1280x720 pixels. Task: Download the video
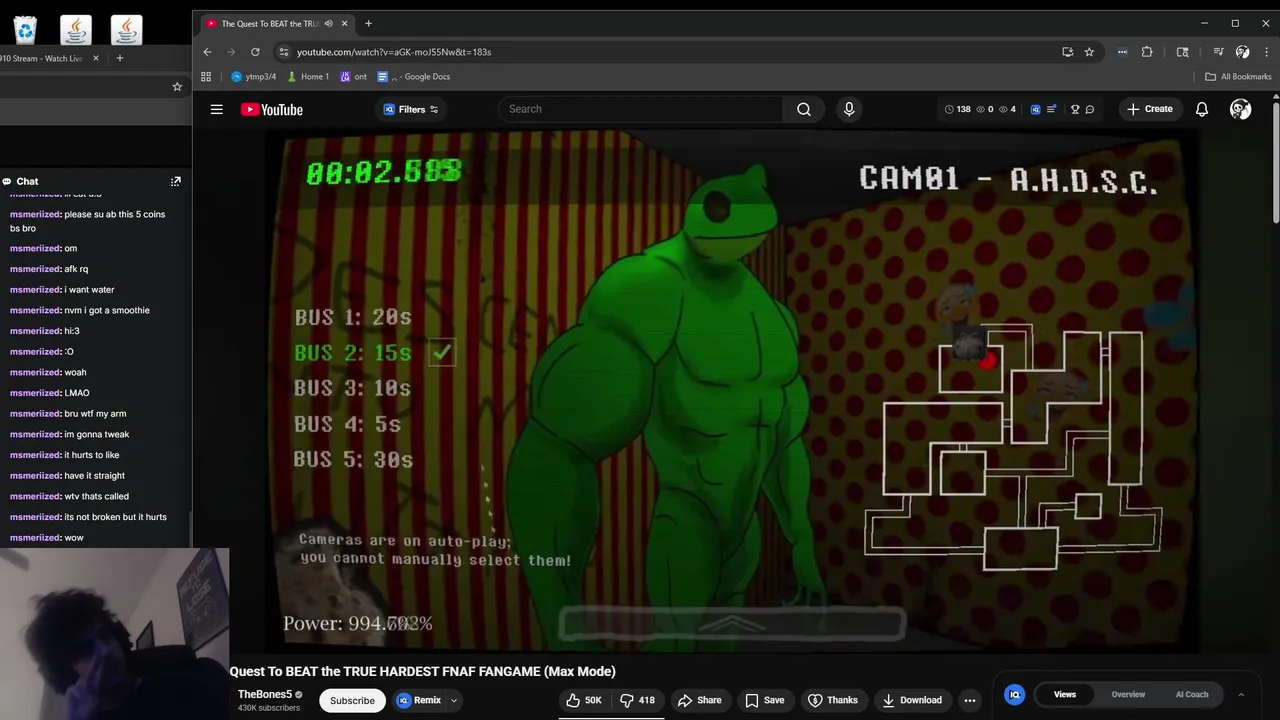pos(911,700)
